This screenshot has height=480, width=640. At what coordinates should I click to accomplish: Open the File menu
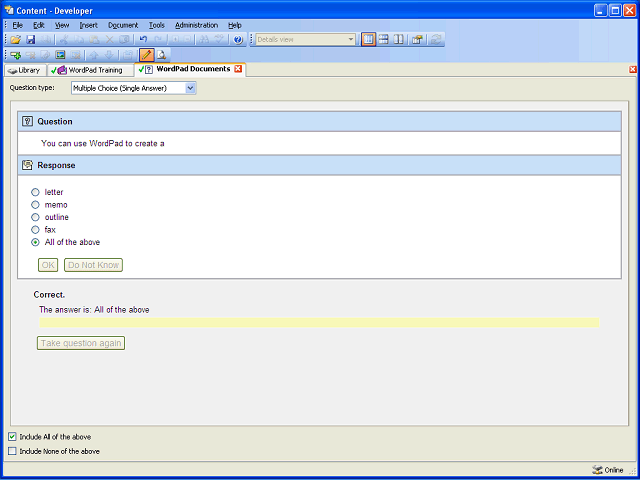pyautogui.click(x=18, y=25)
